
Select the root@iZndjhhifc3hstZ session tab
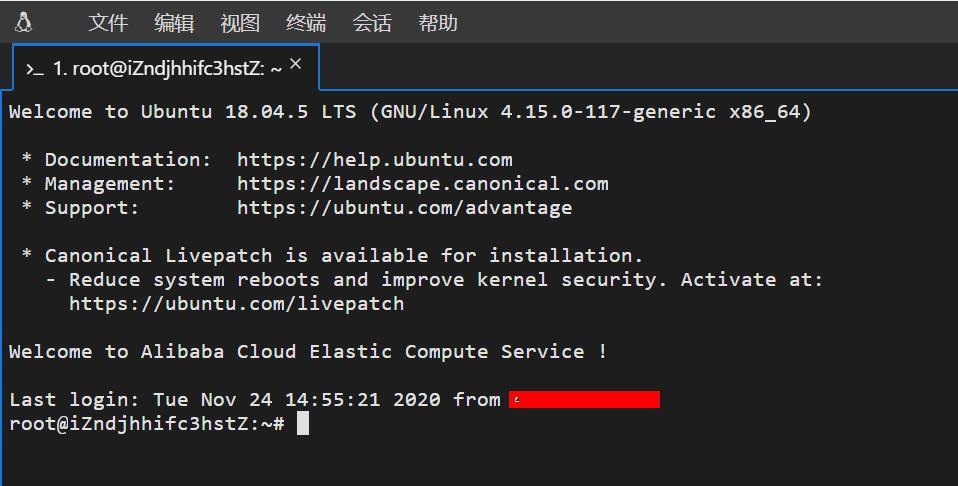[160, 69]
